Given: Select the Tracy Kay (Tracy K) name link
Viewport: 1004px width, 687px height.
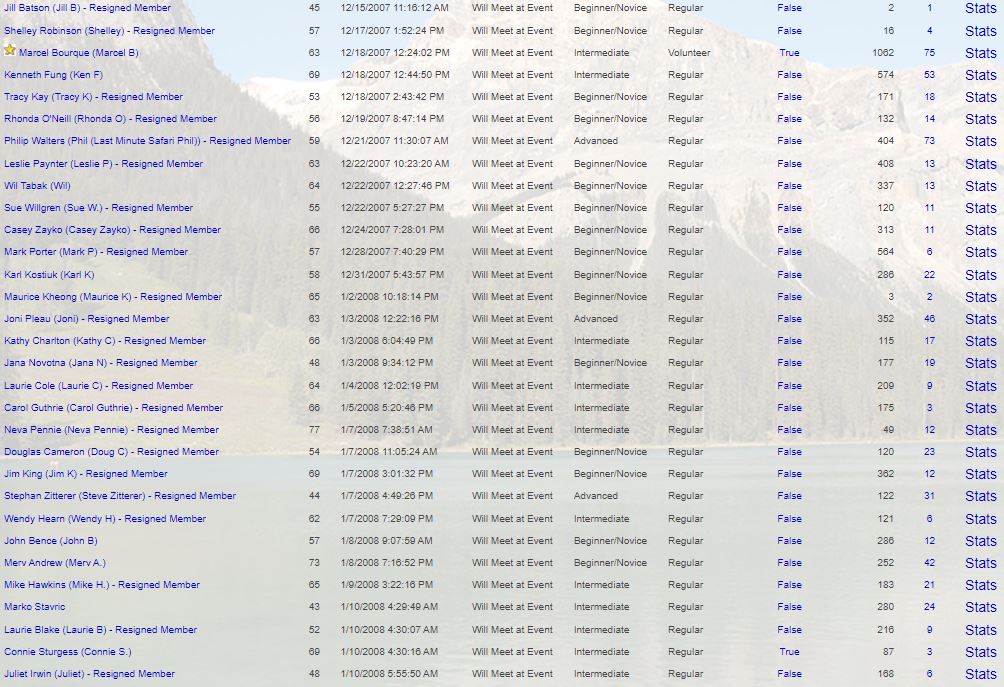Looking at the screenshot, I should 93,97.
